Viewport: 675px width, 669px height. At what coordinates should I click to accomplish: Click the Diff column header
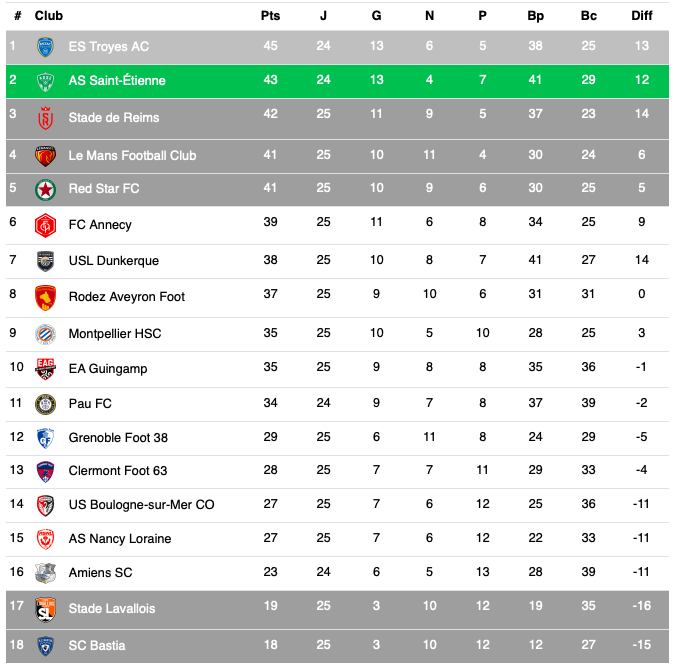coord(642,16)
